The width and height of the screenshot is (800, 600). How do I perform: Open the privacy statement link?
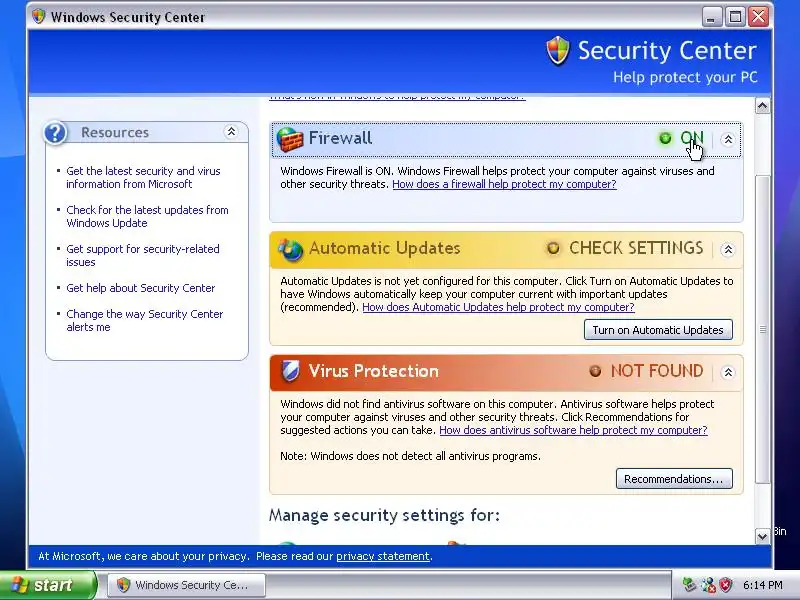tap(383, 556)
